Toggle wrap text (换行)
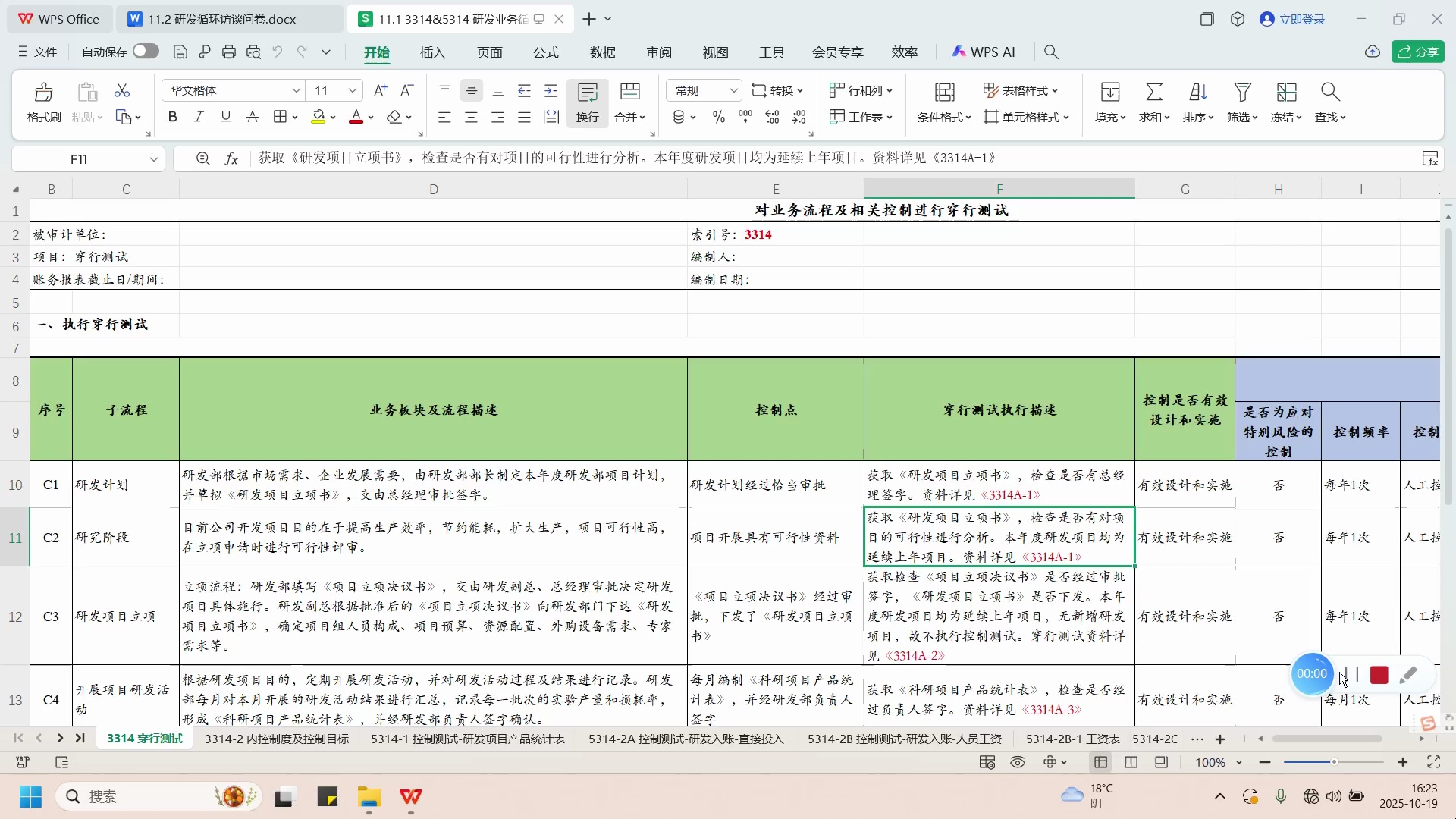This screenshot has height=819, width=1456. [x=587, y=102]
